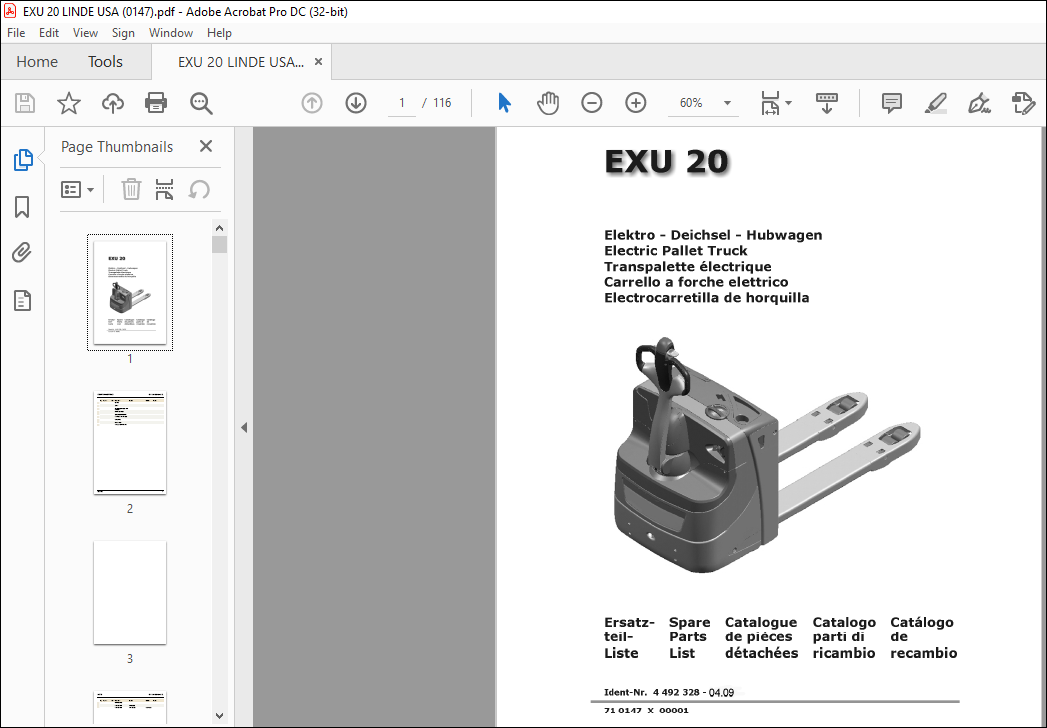Click the Ident-Nr. 4 492 328 text
Screen dimensions: 1047x728
[x=668, y=693]
